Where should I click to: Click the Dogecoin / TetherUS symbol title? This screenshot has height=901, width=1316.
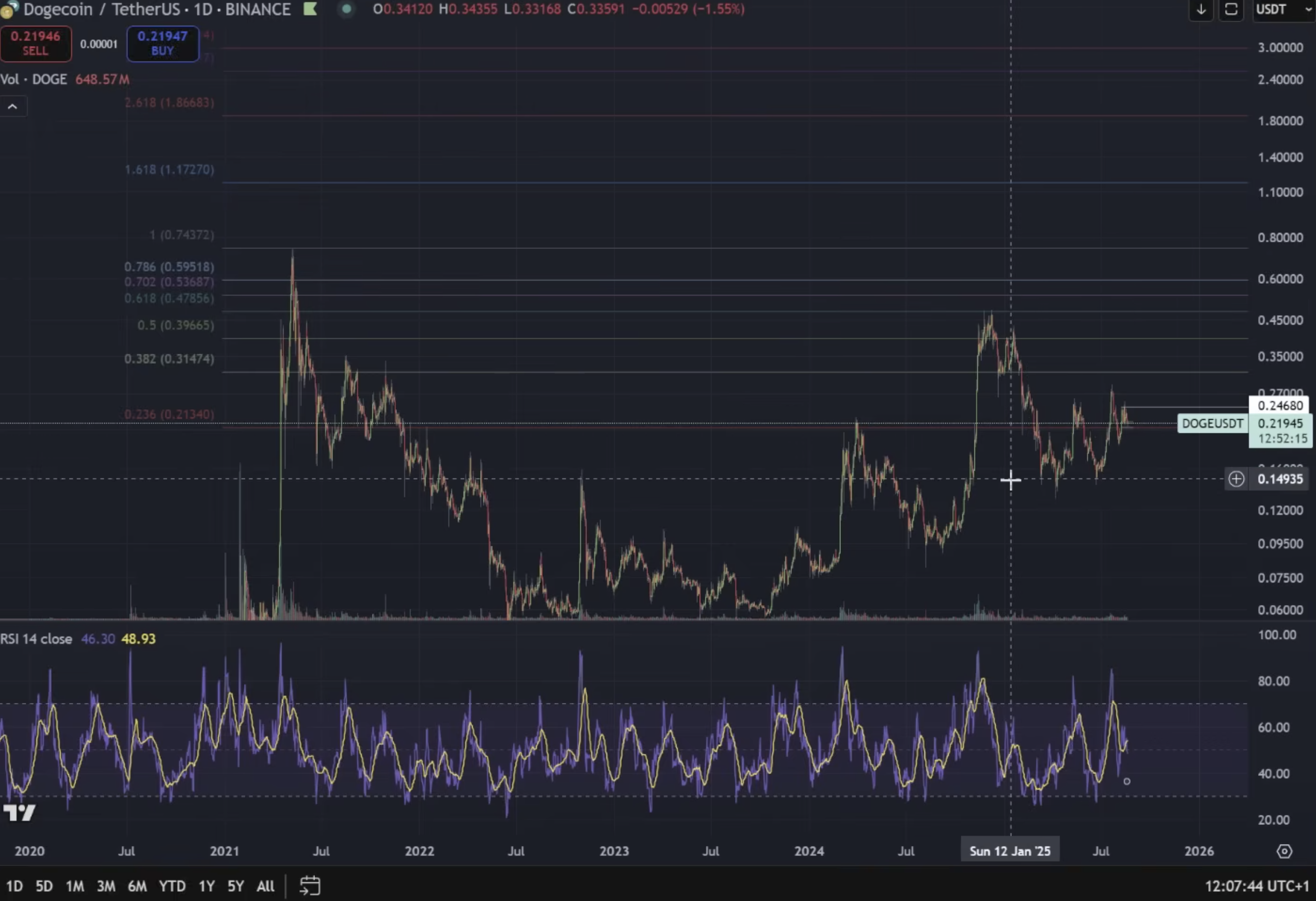tap(157, 9)
